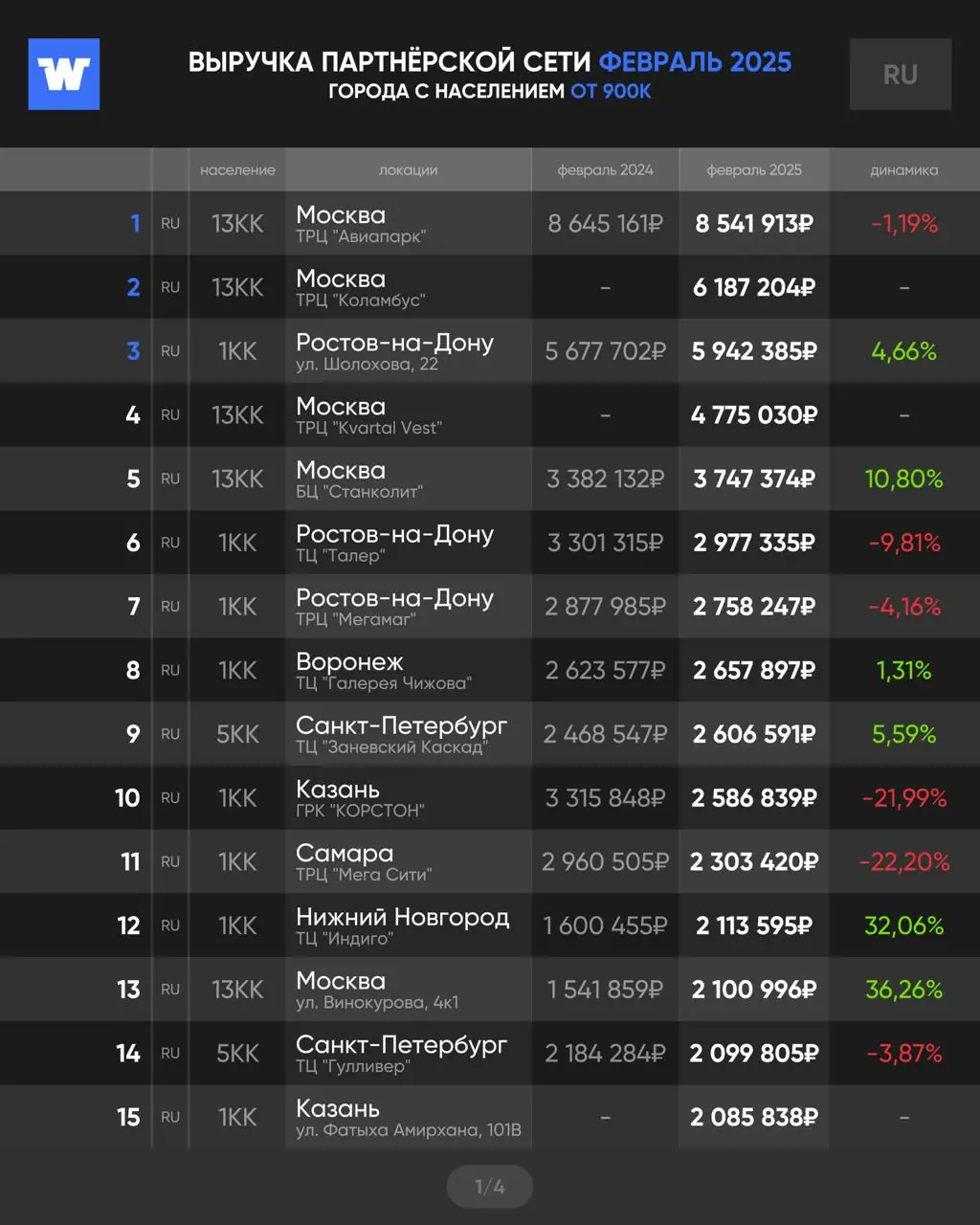The width and height of the screenshot is (980, 1225).
Task: Select the население column header
Action: pyautogui.click(x=237, y=169)
